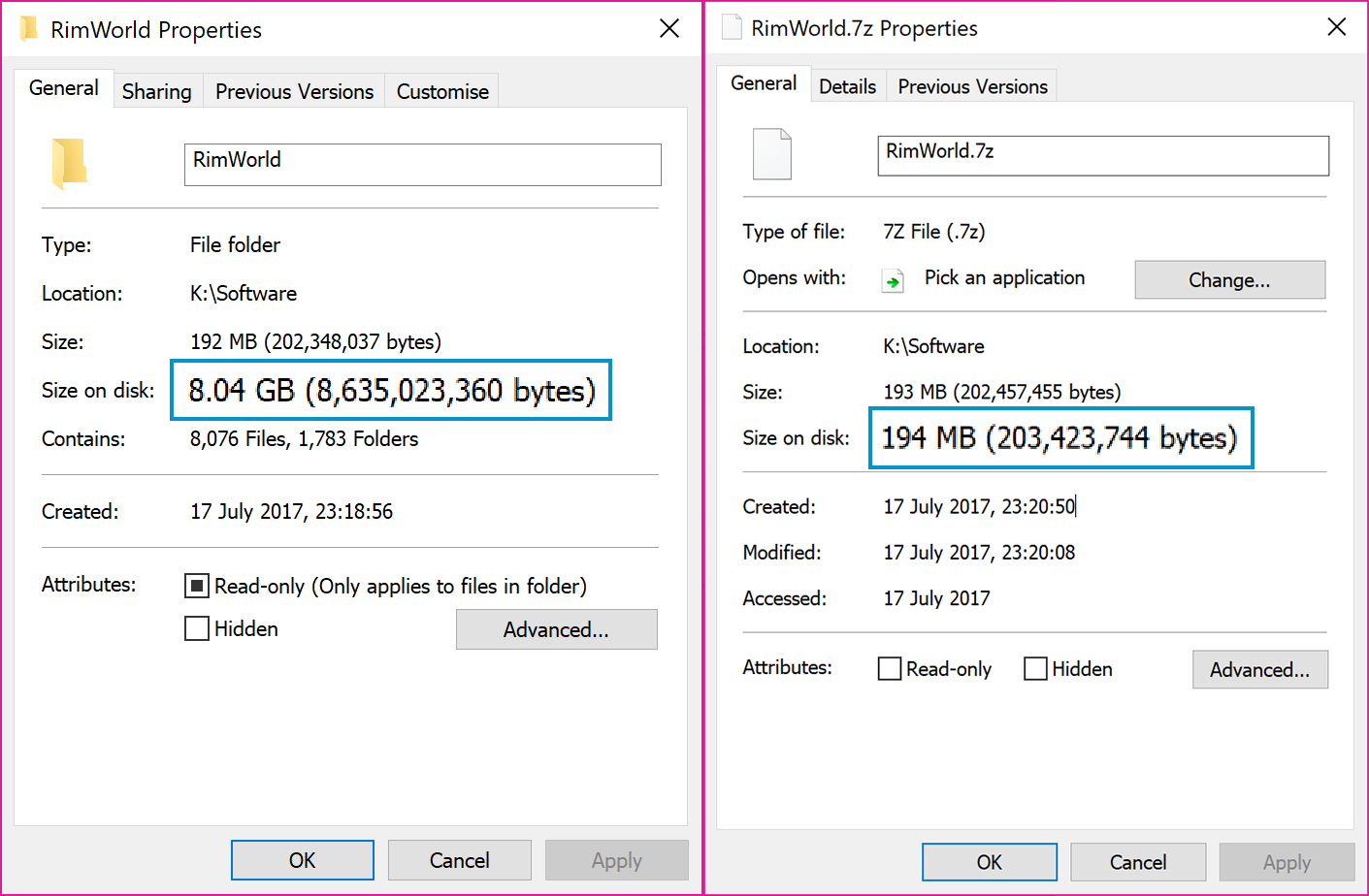Viewport: 1369px width, 896px height.
Task: Open Previous Versions tab in RimWorld Properties
Action: [294, 91]
